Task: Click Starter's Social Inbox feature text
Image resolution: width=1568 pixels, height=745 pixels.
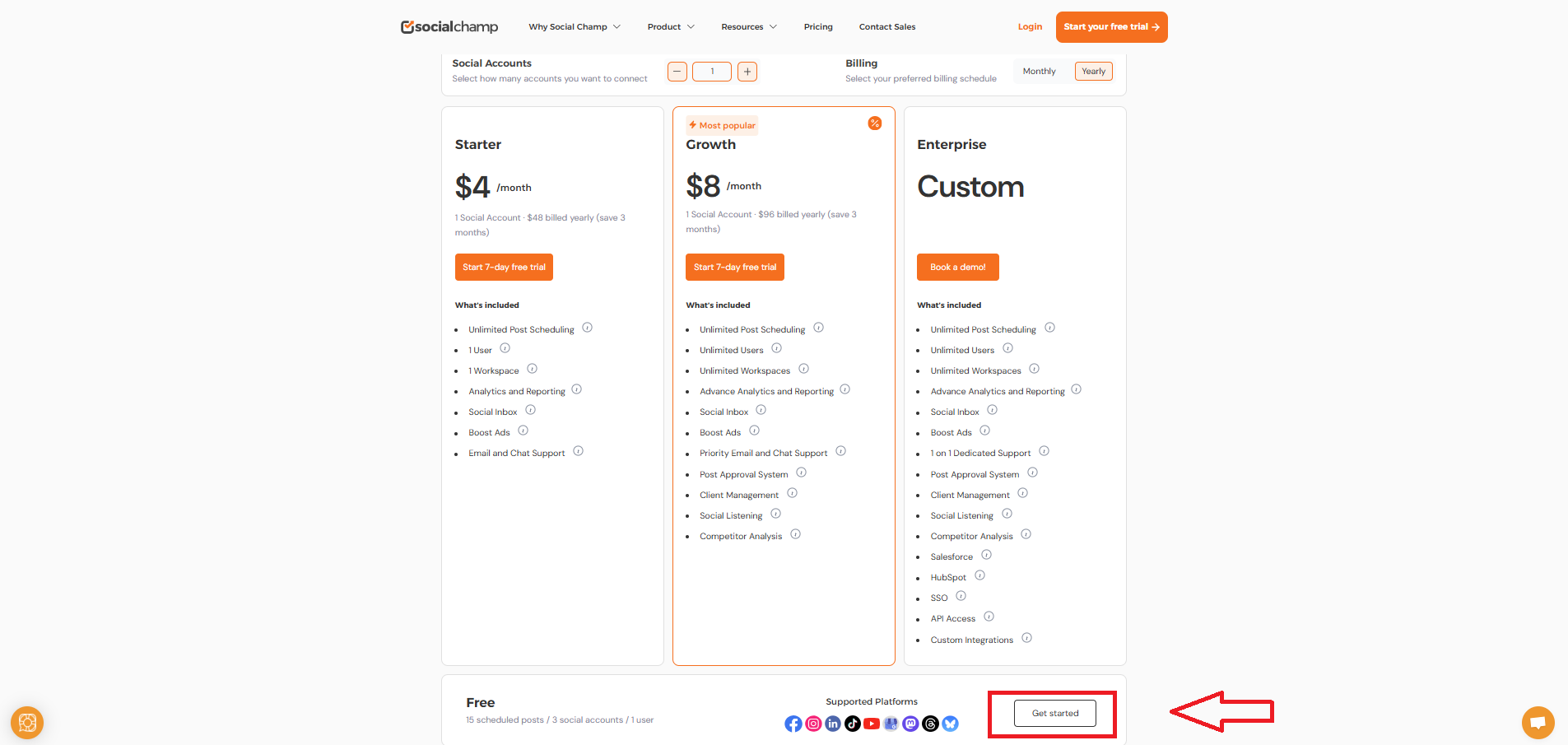Action: (x=493, y=412)
